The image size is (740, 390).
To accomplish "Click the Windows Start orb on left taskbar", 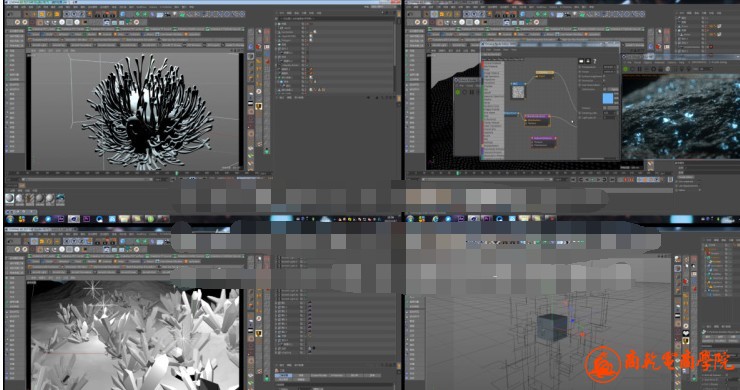I will coord(10,219).
